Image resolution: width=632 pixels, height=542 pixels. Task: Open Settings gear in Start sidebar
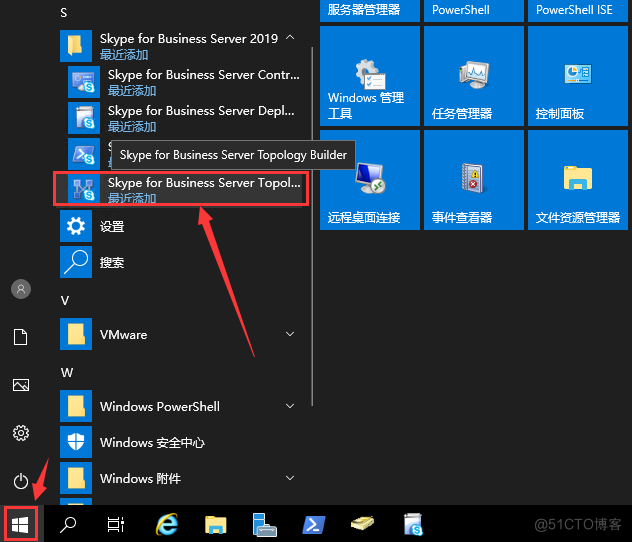click(x=21, y=433)
